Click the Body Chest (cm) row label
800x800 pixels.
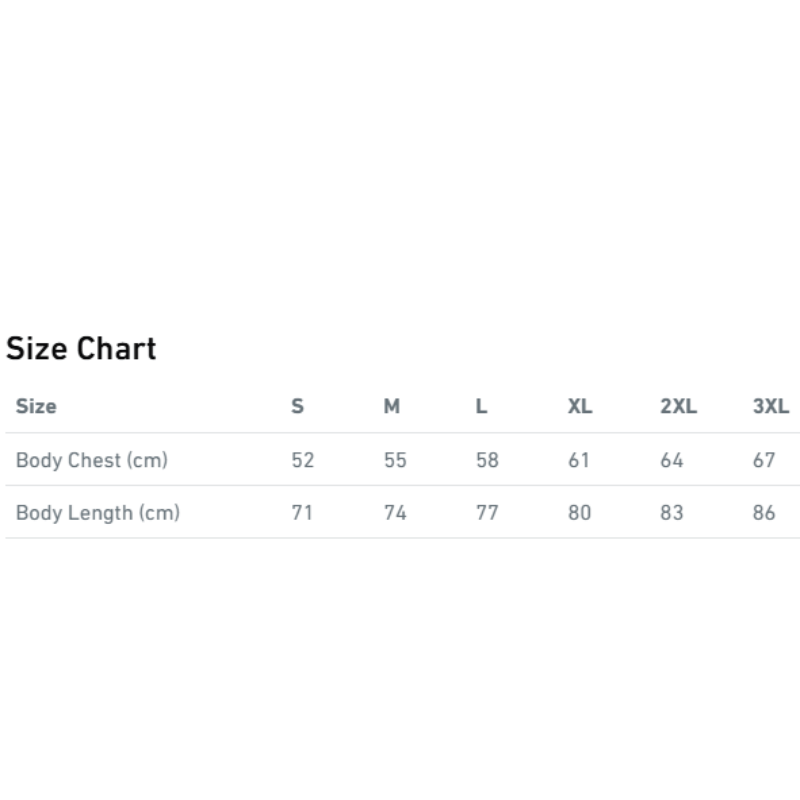[92, 460]
